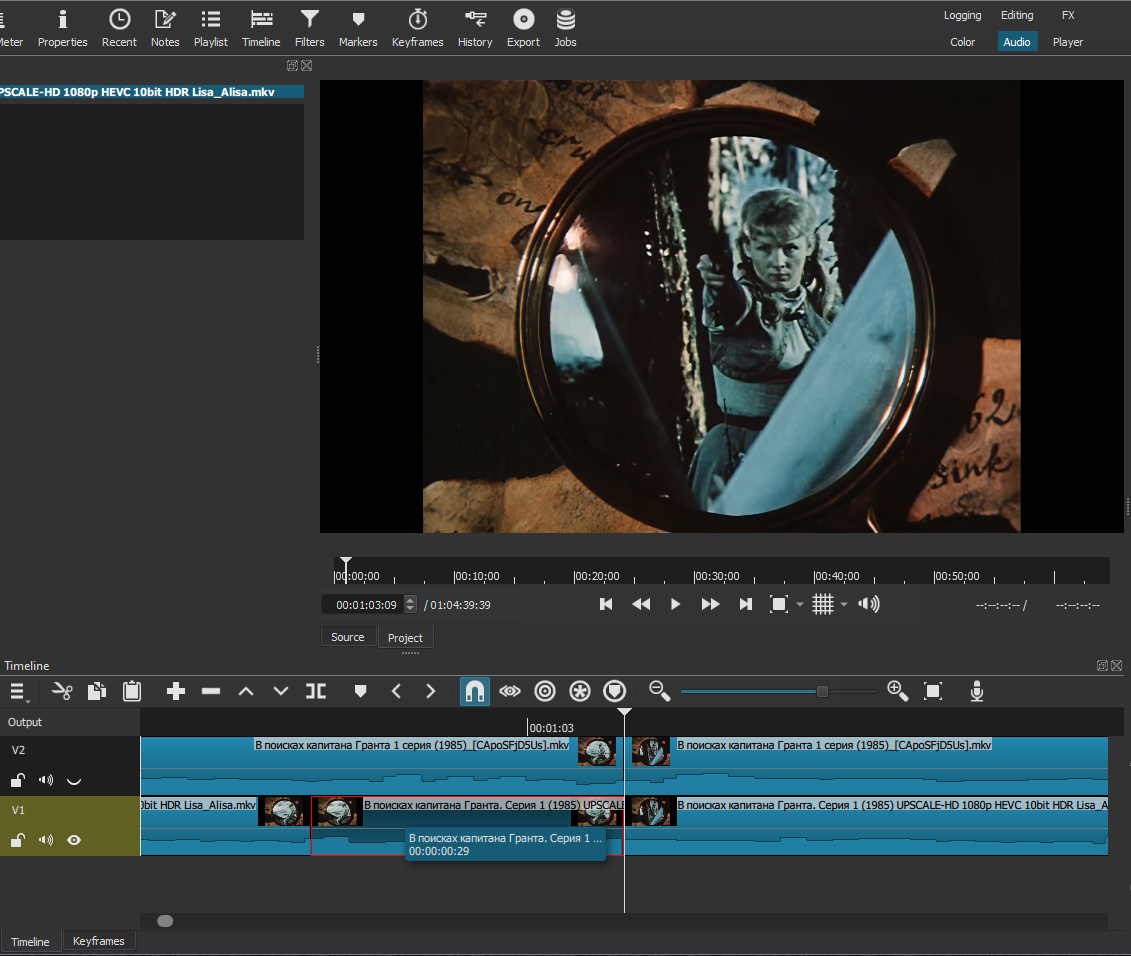This screenshot has width=1131, height=956.
Task: Record audio with microphone button
Action: point(977,692)
